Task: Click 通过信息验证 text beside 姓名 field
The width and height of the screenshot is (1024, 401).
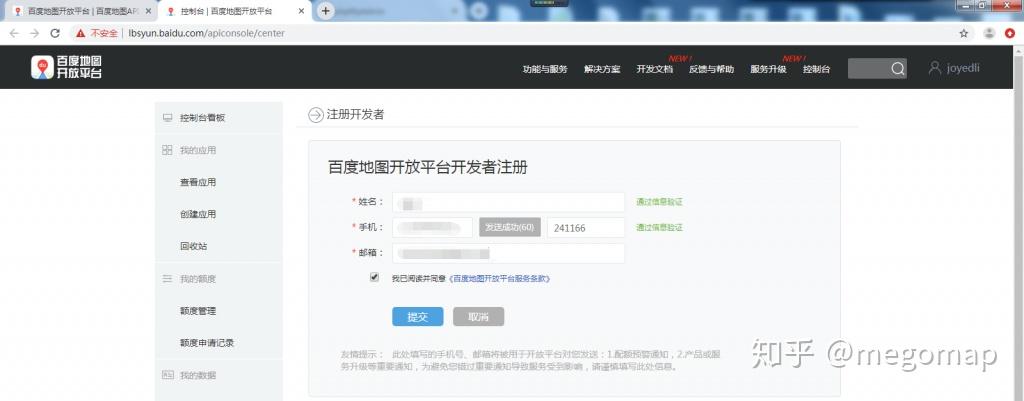Action: (660, 202)
